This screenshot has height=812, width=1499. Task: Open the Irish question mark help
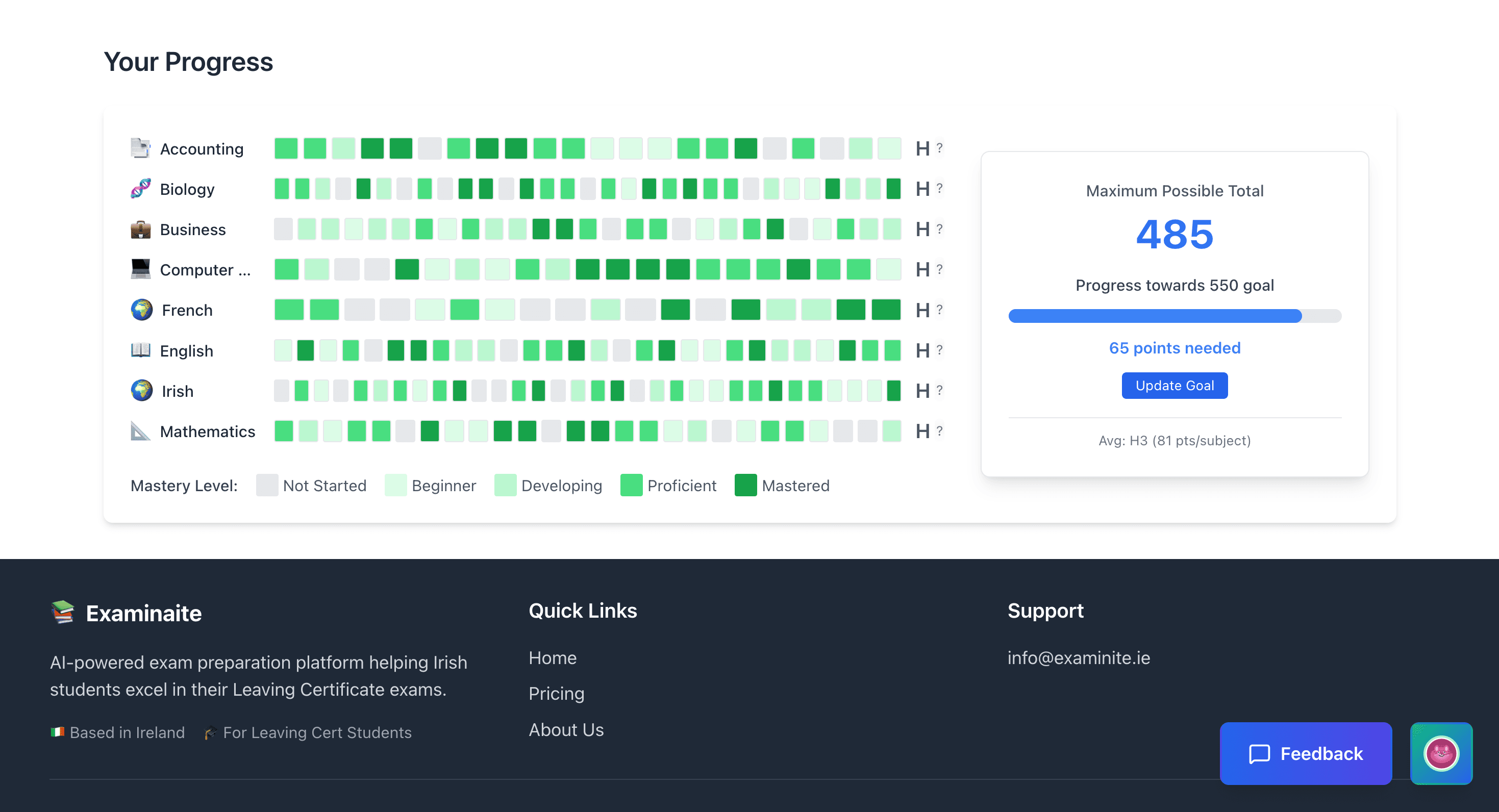(939, 390)
